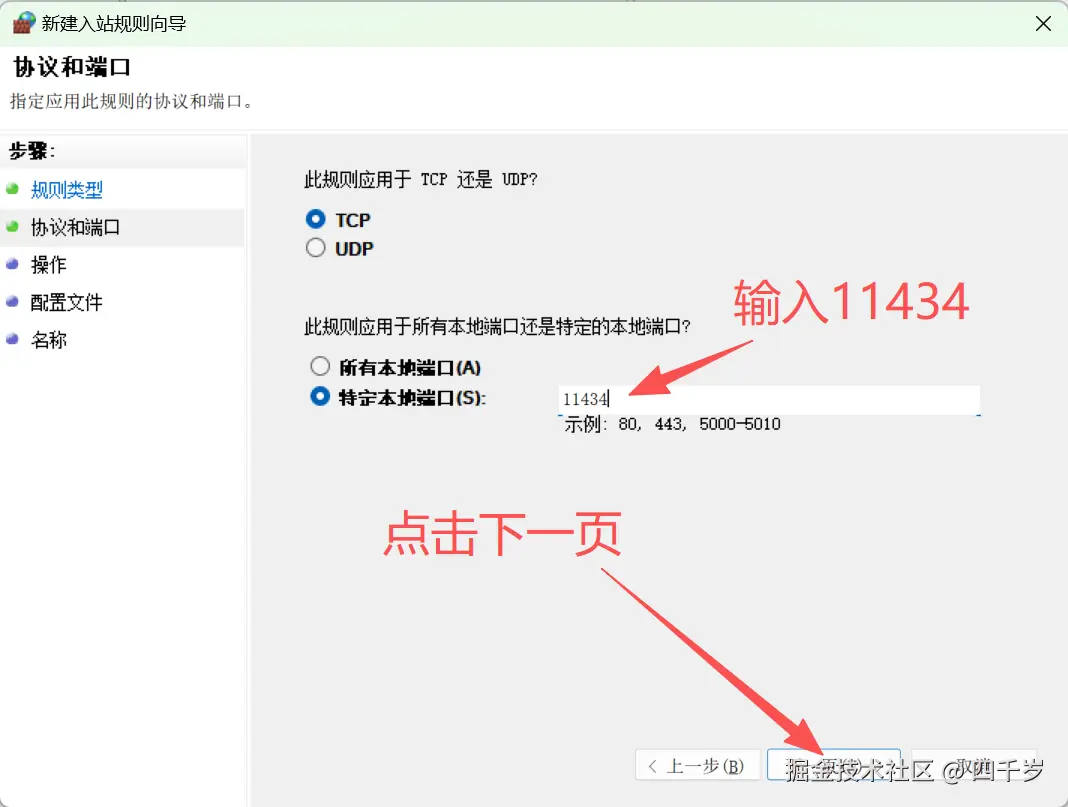Click the 上一步(B) button
The width and height of the screenshot is (1068, 807).
(697, 765)
